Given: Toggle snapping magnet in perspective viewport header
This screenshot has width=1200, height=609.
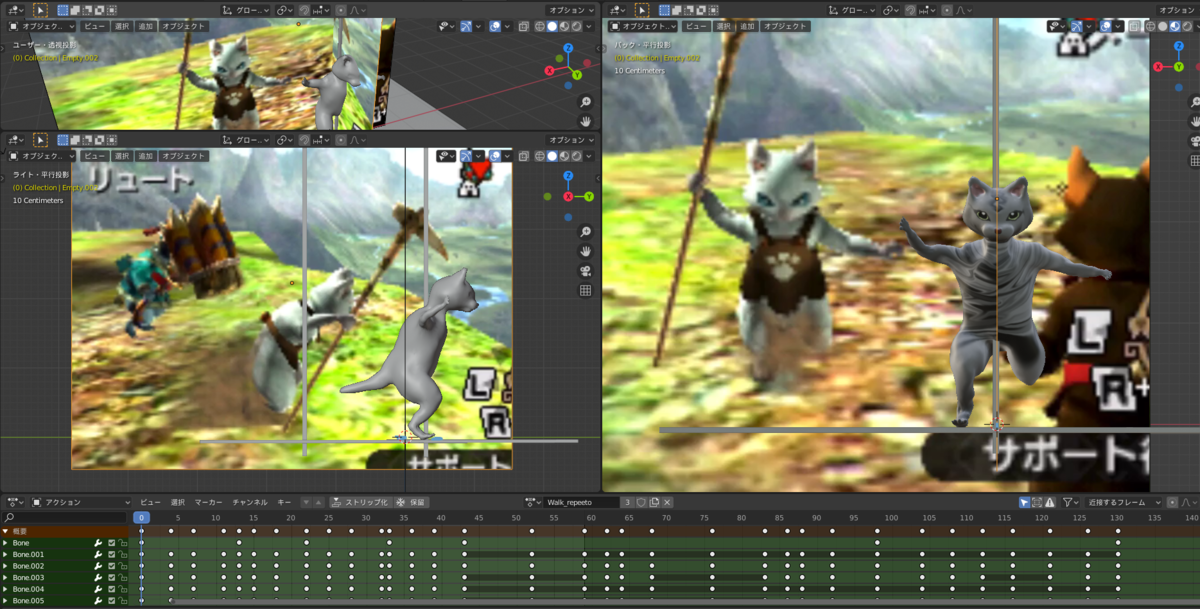Looking at the screenshot, I should pos(304,10).
